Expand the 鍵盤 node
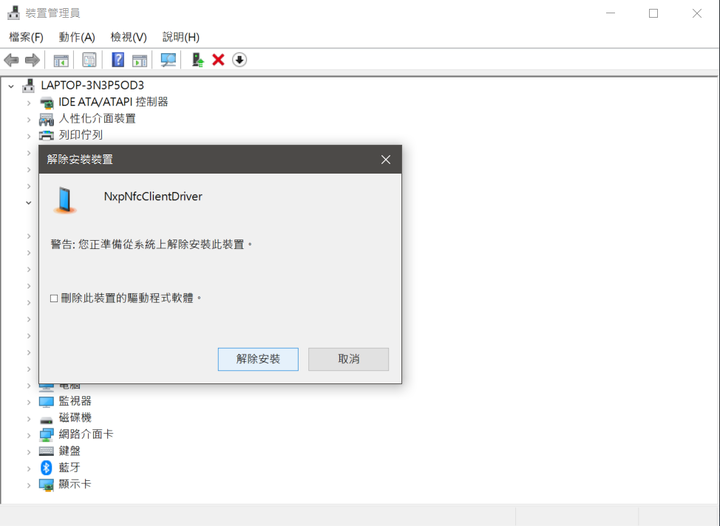The height and width of the screenshot is (526, 720). tap(28, 452)
